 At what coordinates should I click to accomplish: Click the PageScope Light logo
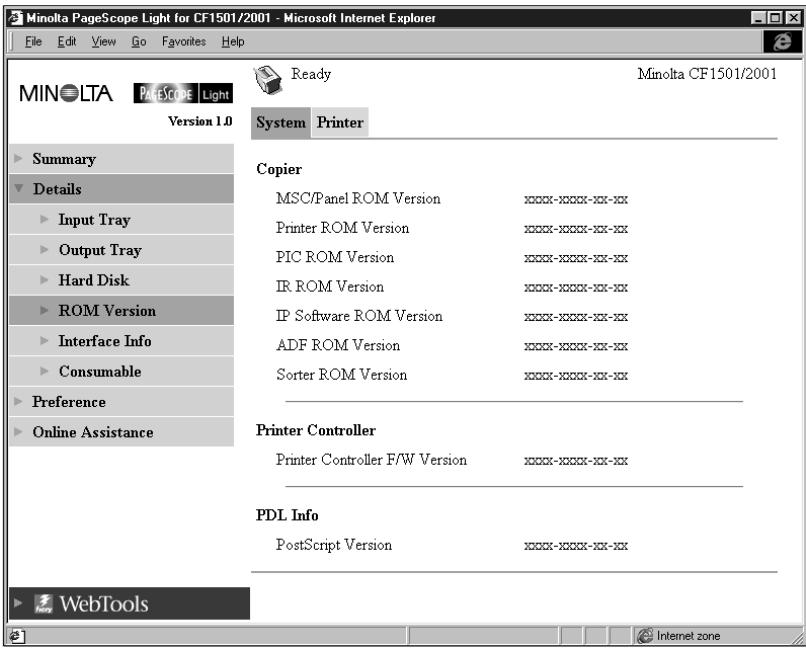(182, 94)
